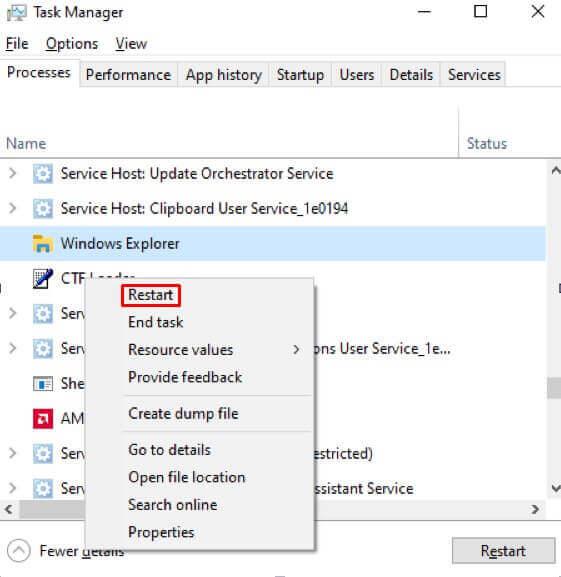Click the Restart button at bottom right
Image resolution: width=561 pixels, height=577 pixels.
[503, 551]
